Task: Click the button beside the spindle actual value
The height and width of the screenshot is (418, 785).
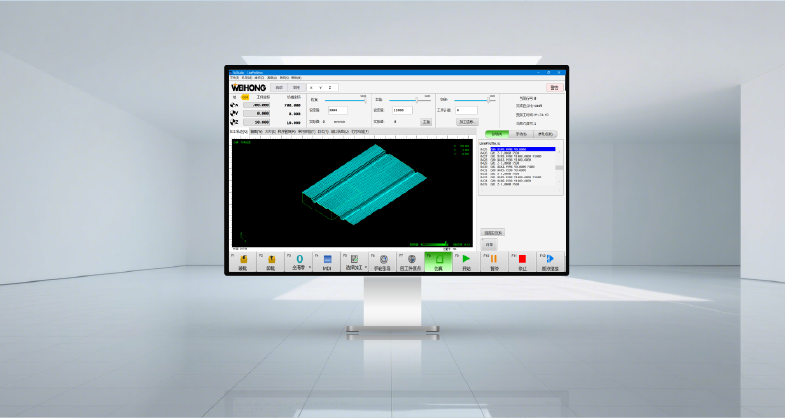Action: [x=425, y=121]
